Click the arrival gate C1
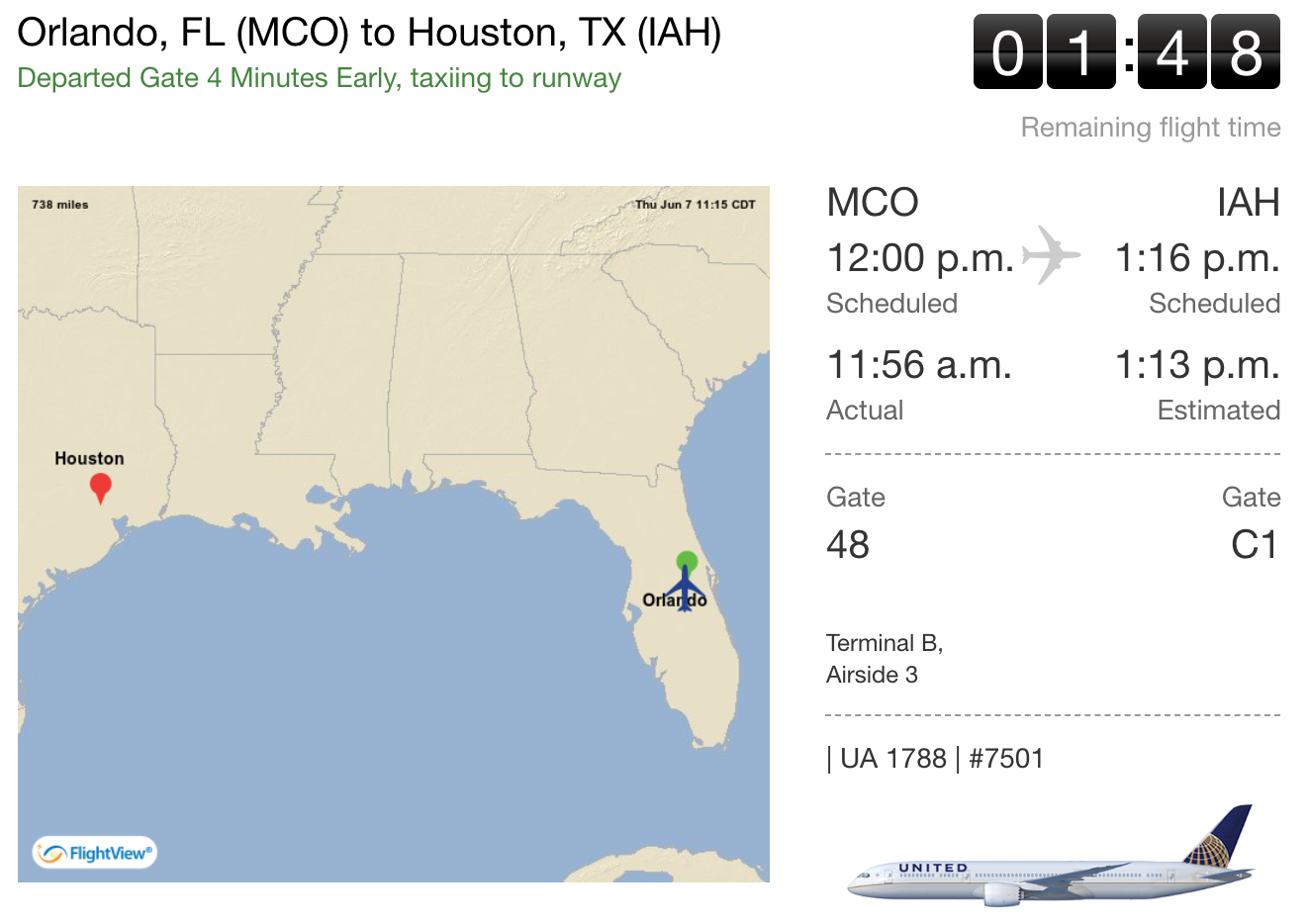The height and width of the screenshot is (924, 1308). [1255, 545]
